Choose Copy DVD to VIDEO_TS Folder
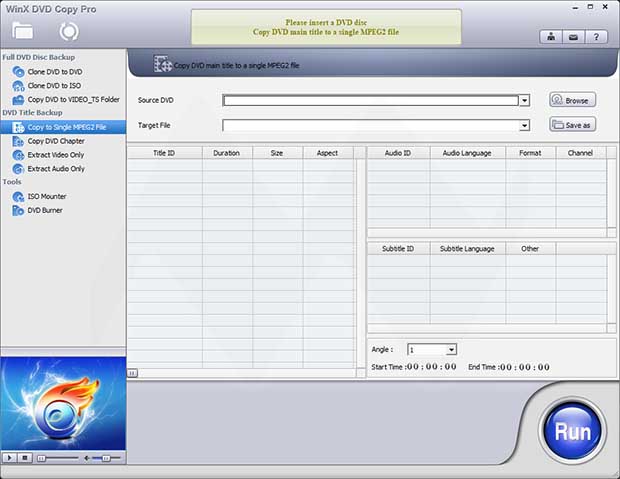 pyautogui.click(x=74, y=100)
